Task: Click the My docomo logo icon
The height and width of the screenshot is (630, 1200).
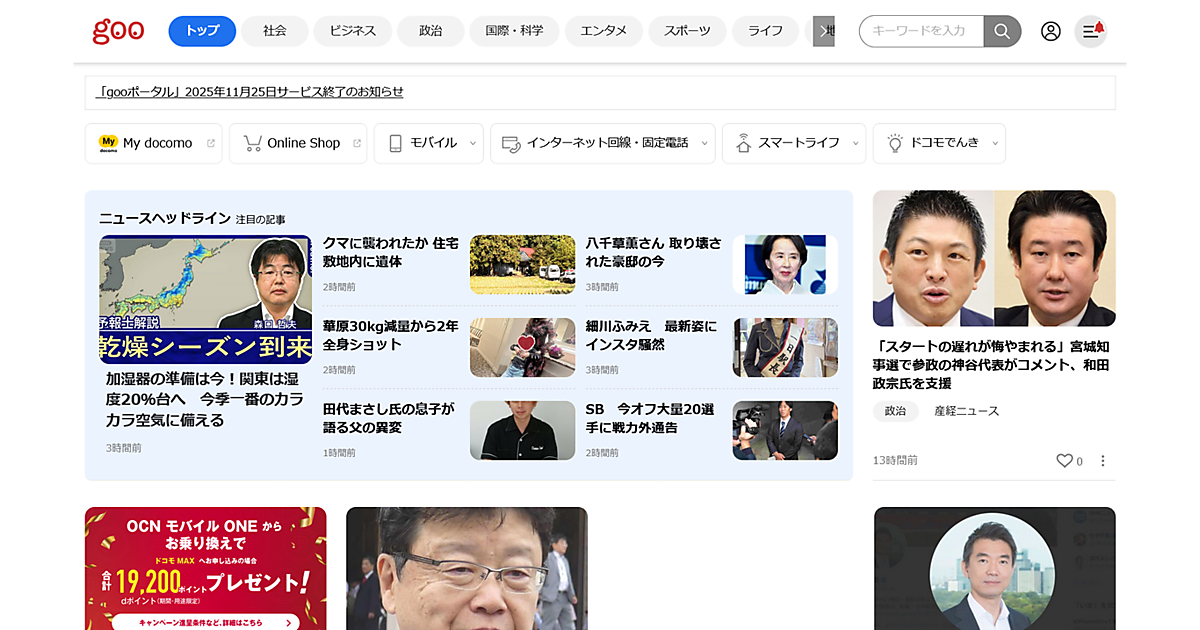Action: coord(108,143)
